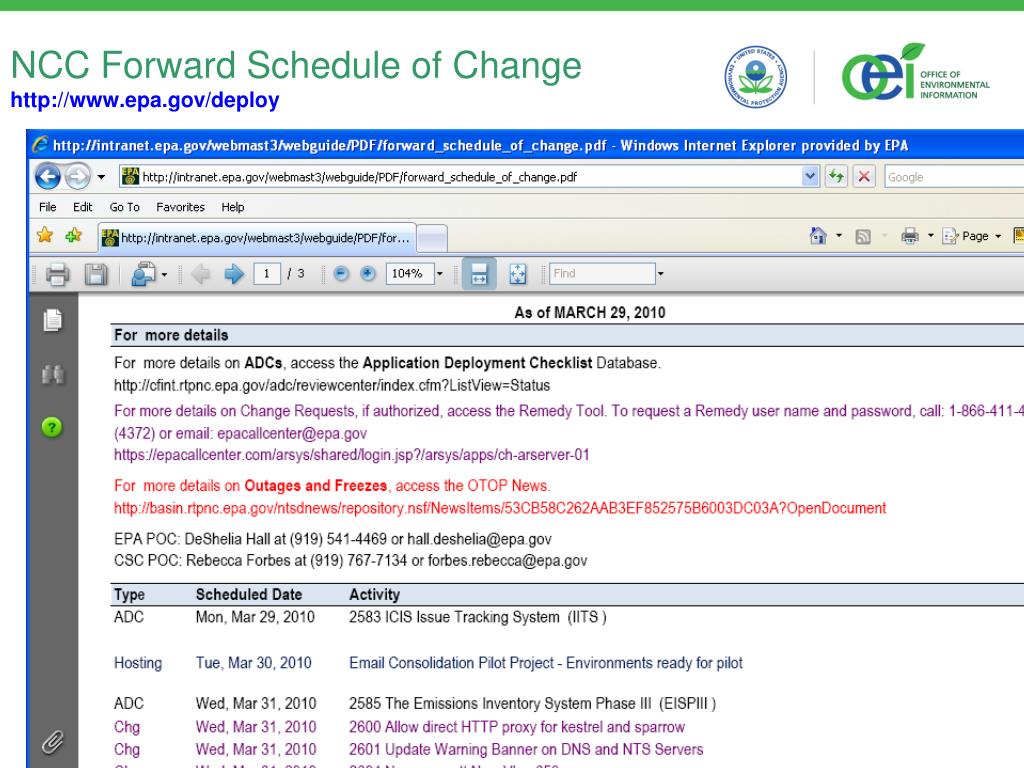This screenshot has width=1024, height=768.
Task: Click the basin.rtpnc.epa.gov OTOP News URL
Action: pos(500,508)
